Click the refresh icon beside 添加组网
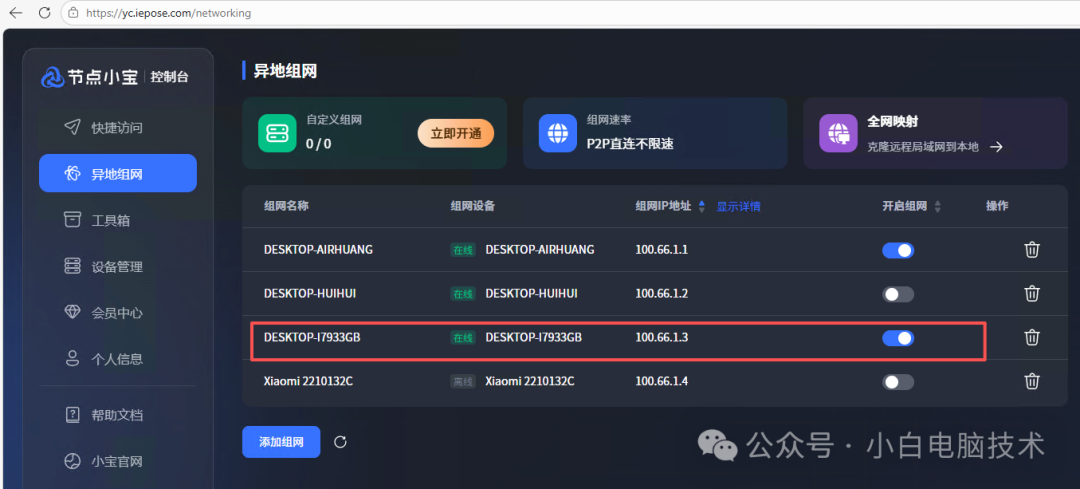 (340, 442)
